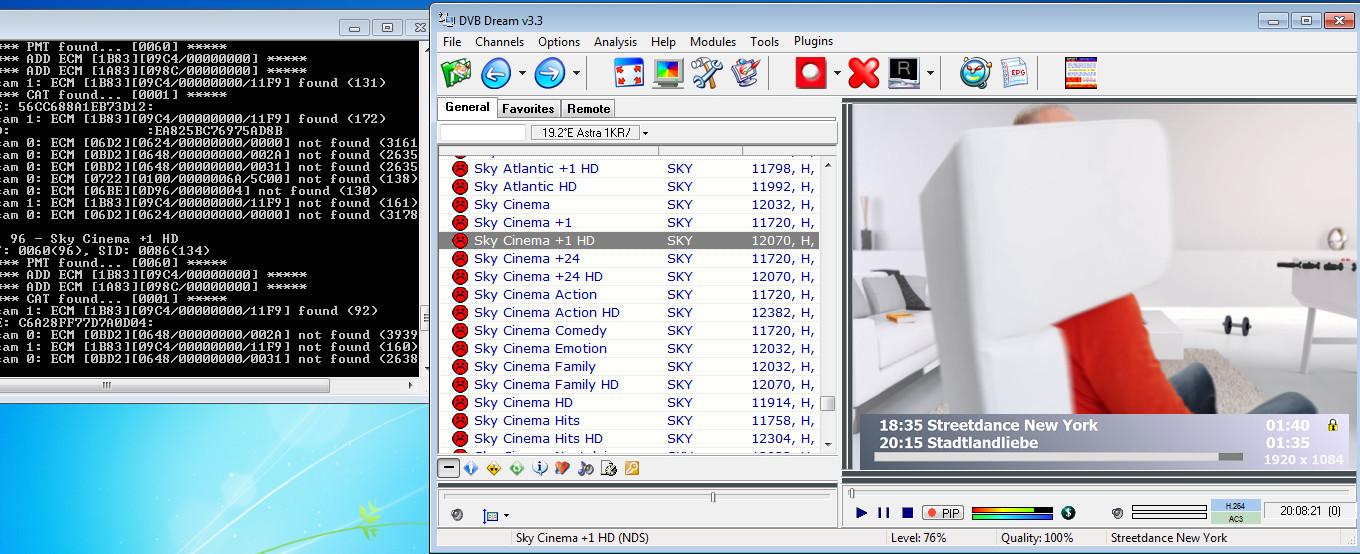The width and height of the screenshot is (1360, 554).
Task: Open the Analysis menu
Action: coord(615,42)
